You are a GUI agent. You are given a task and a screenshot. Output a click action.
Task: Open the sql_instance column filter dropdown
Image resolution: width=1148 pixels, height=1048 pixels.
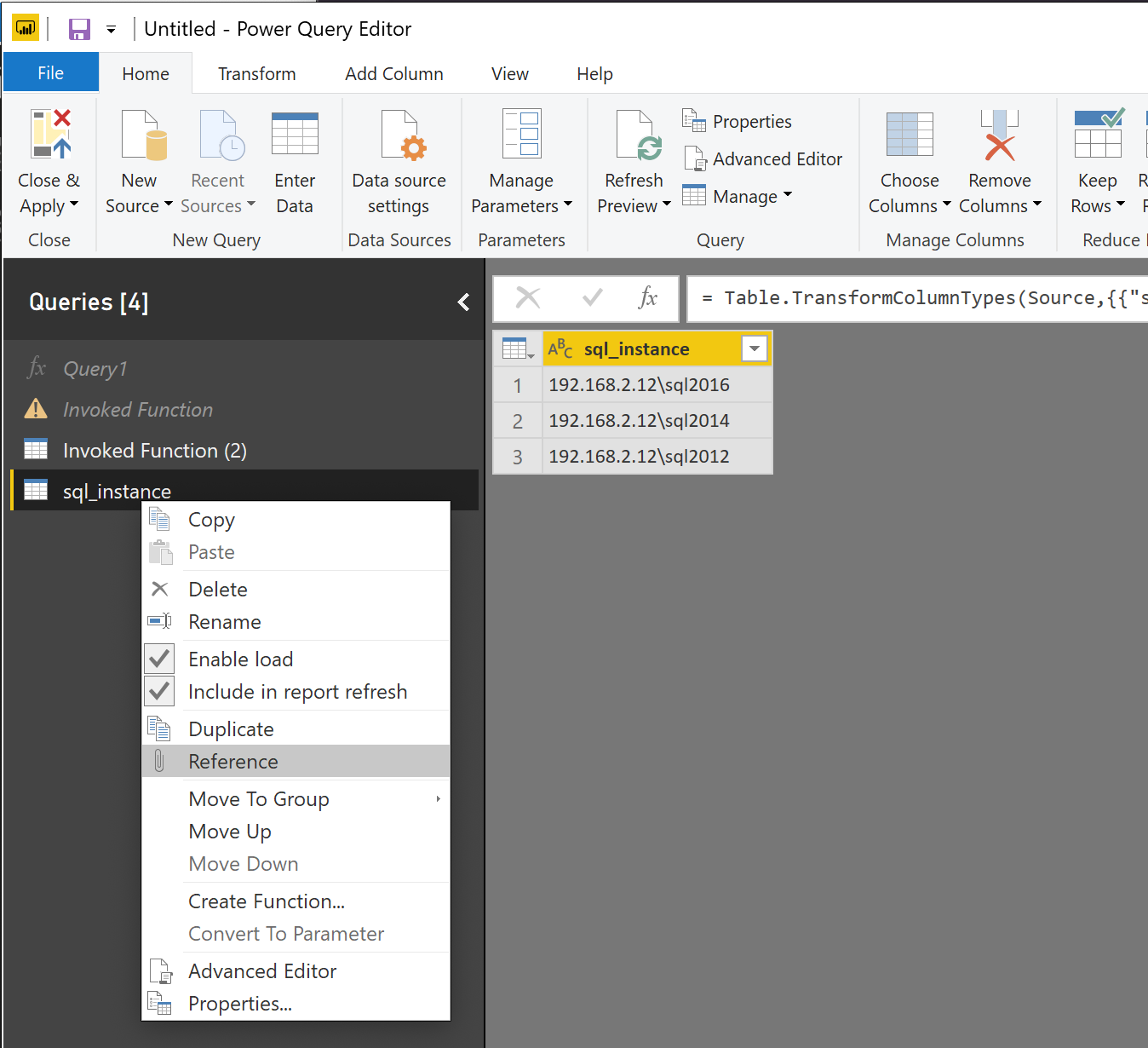(x=755, y=348)
